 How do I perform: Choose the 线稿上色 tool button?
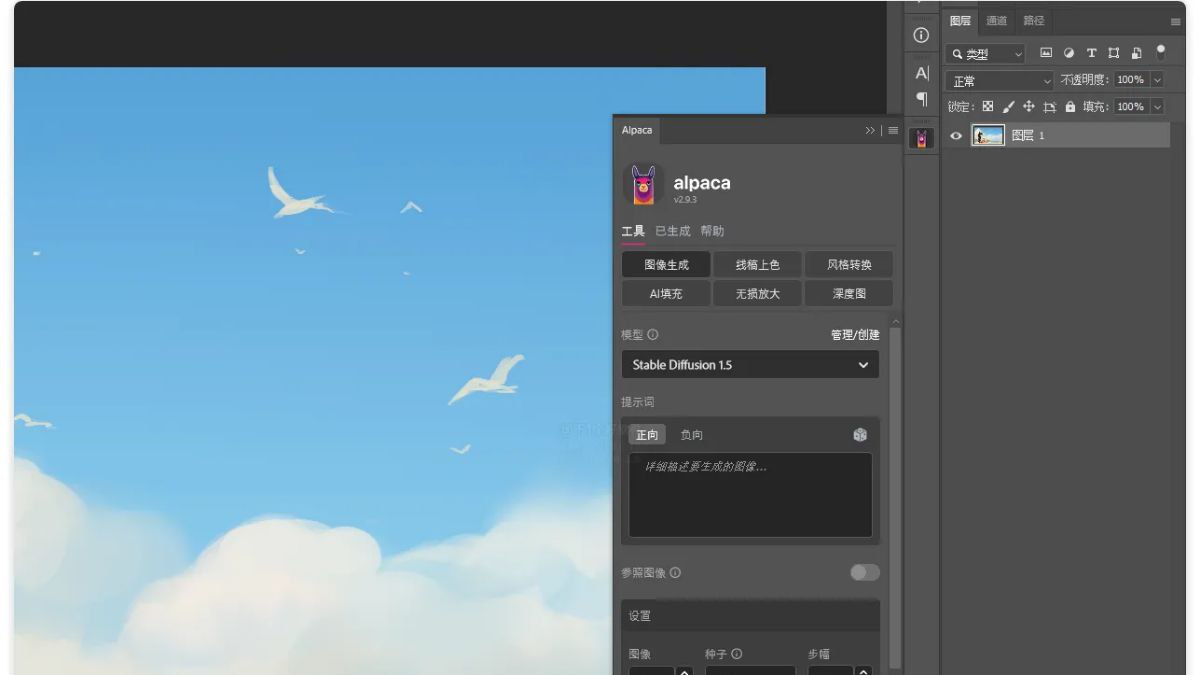pos(757,264)
